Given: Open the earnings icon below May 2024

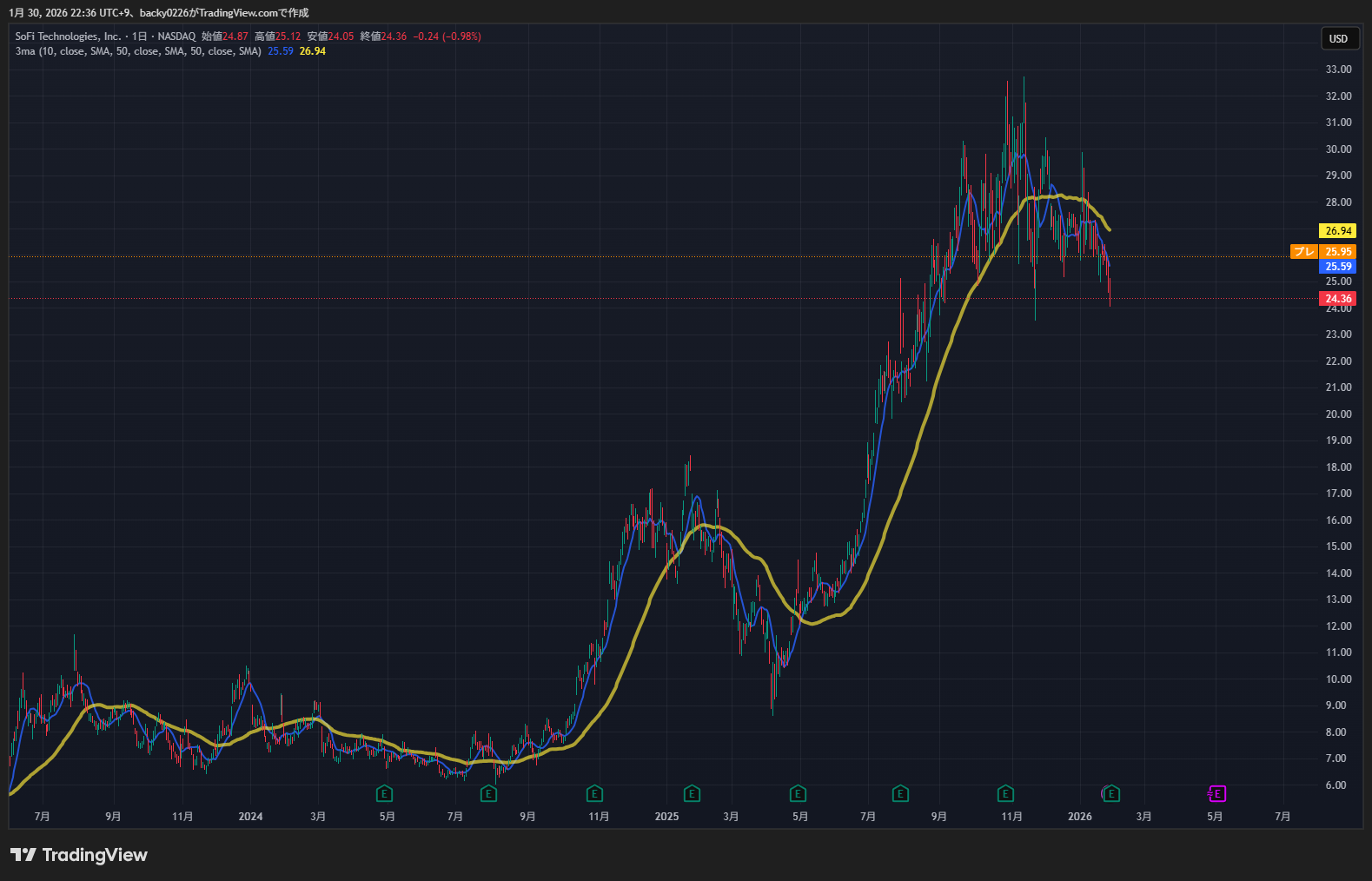Looking at the screenshot, I should [x=384, y=793].
